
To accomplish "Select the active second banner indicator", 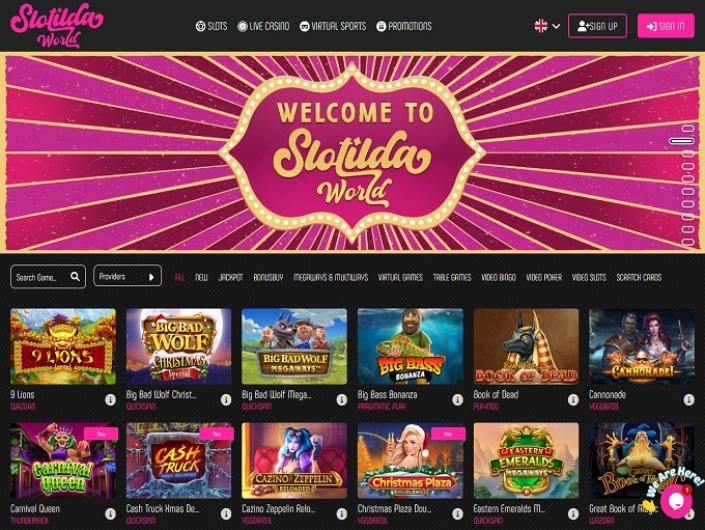I will 682,141.
